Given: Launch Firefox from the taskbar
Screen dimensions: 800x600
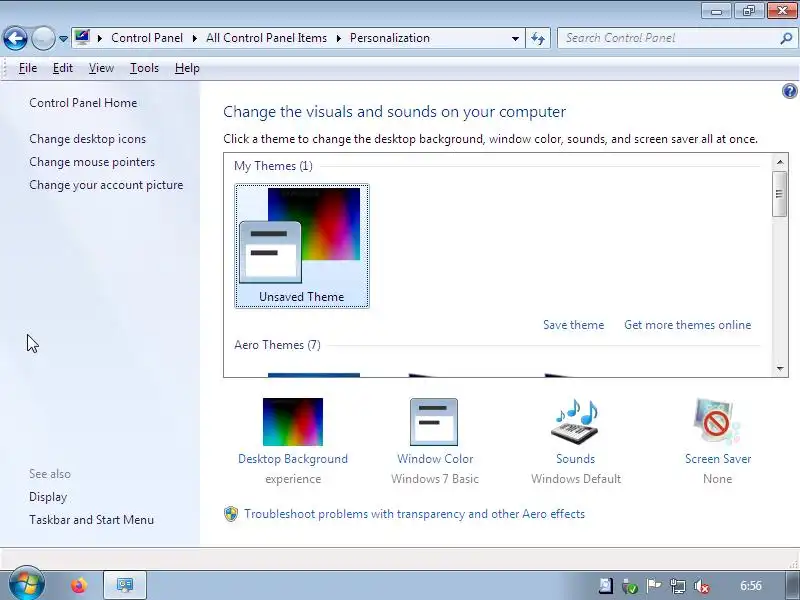Looking at the screenshot, I should [79, 585].
